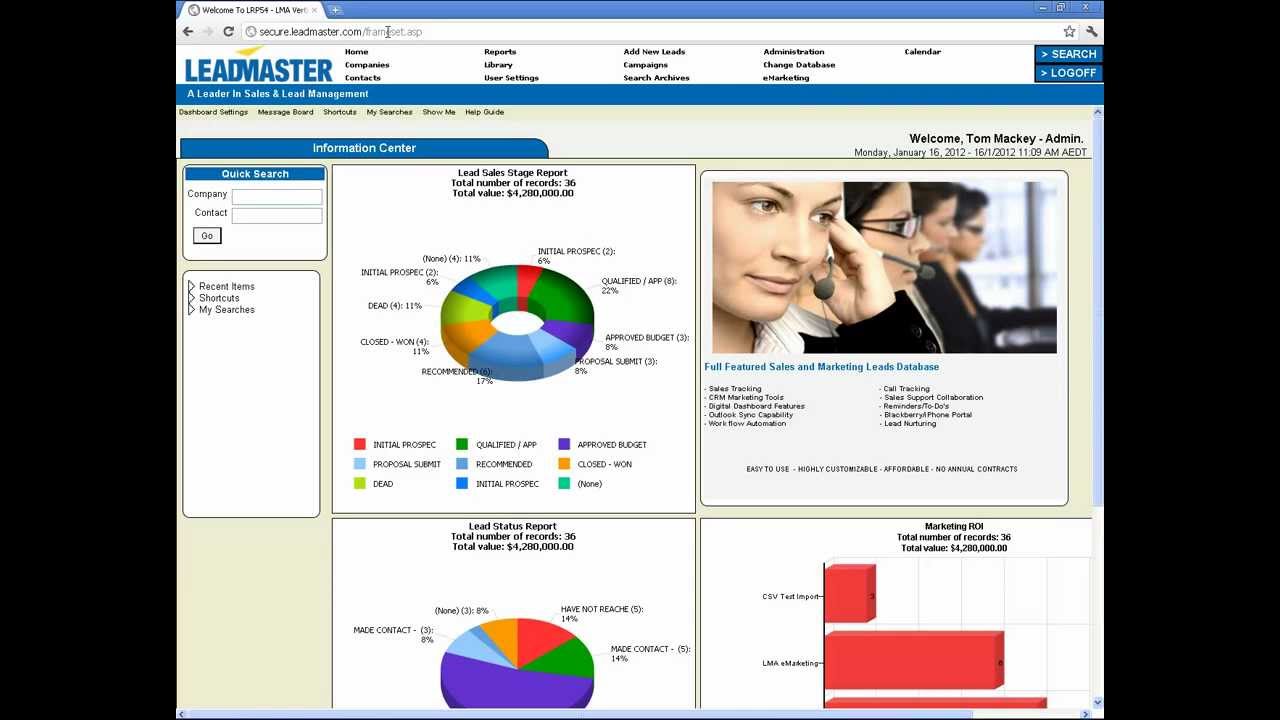
Task: Click light blue PROPOSAL SUBMIT legend swatch
Action: click(360, 464)
